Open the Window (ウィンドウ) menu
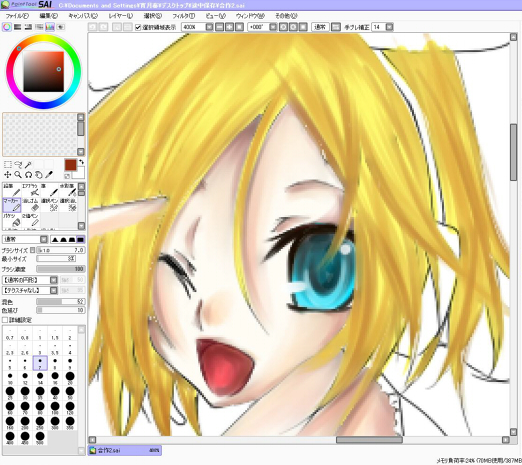 (x=250, y=16)
